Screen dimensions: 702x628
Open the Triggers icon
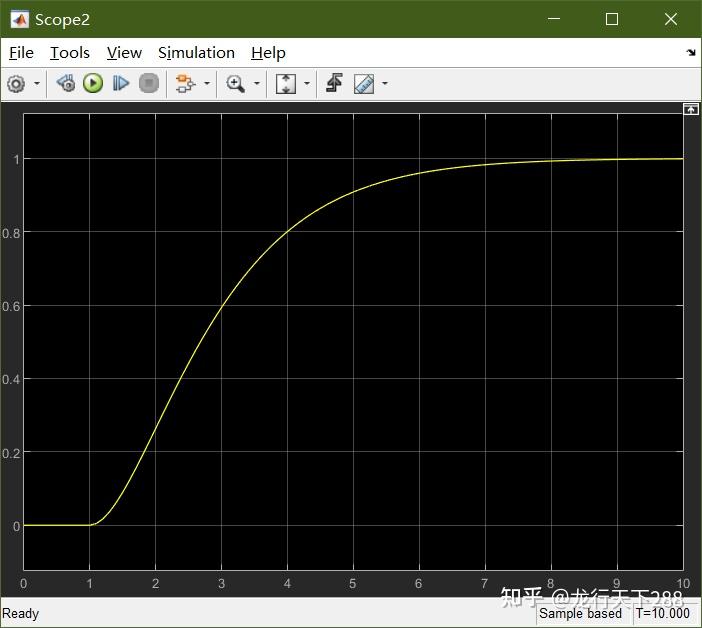tap(334, 84)
